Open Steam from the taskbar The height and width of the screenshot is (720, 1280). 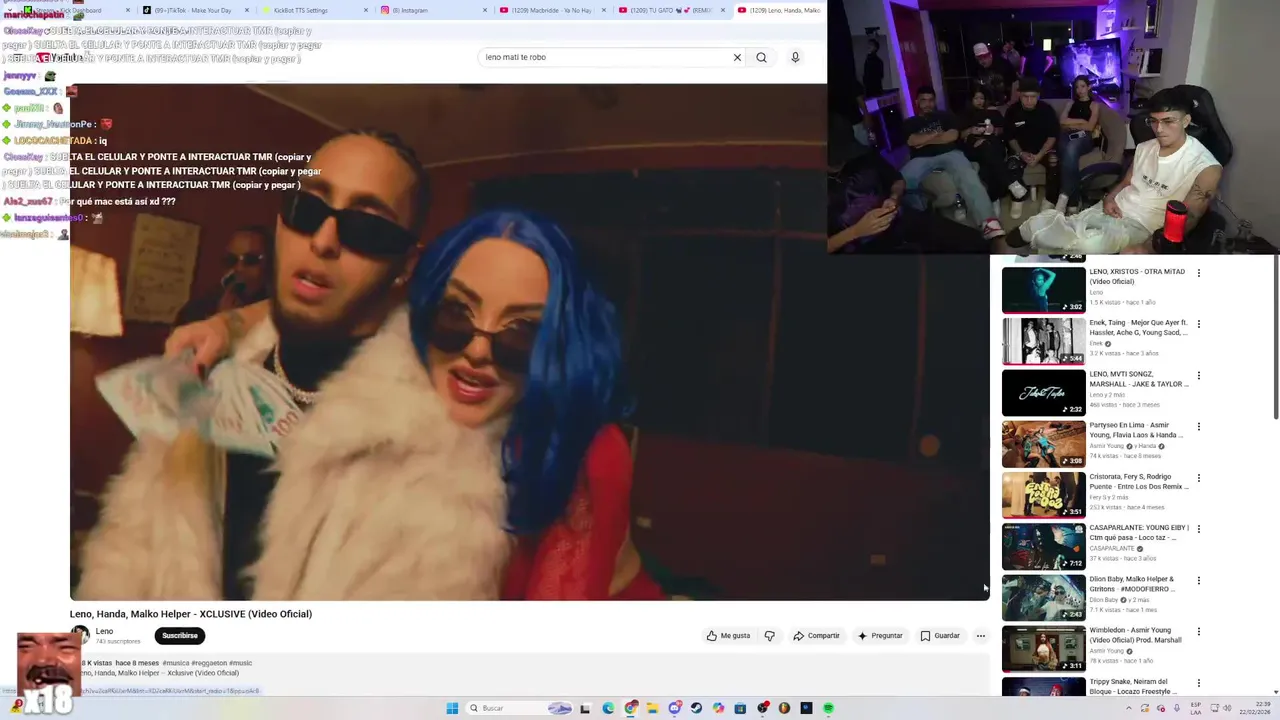click(696, 708)
